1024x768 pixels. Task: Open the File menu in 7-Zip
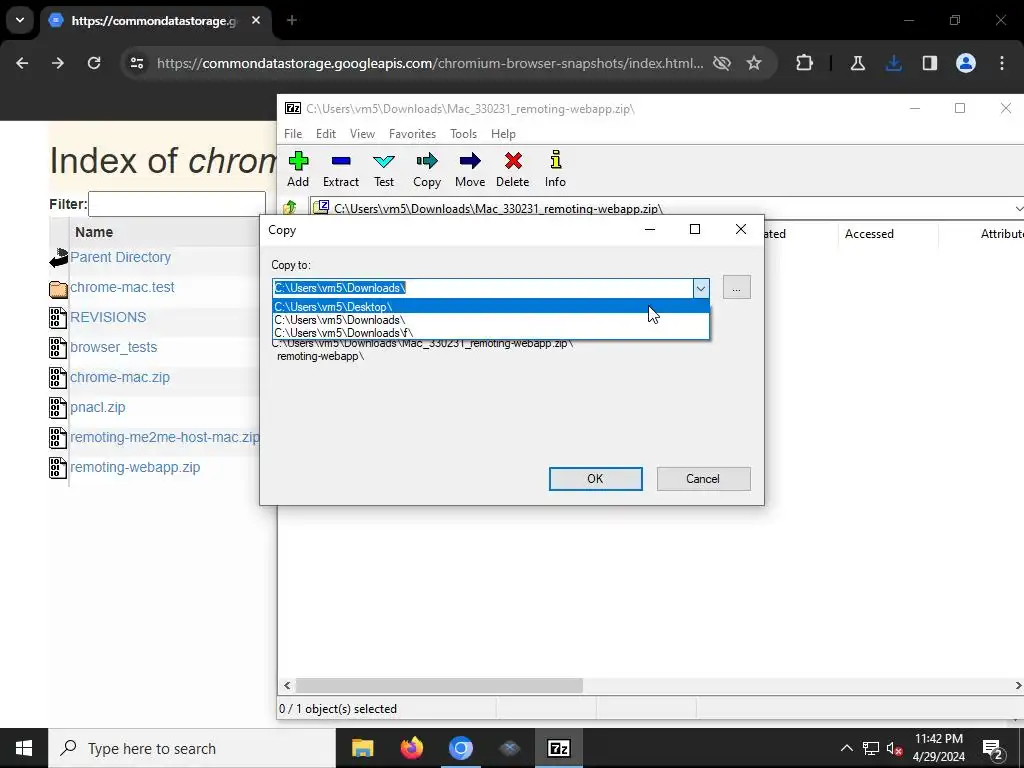point(293,134)
